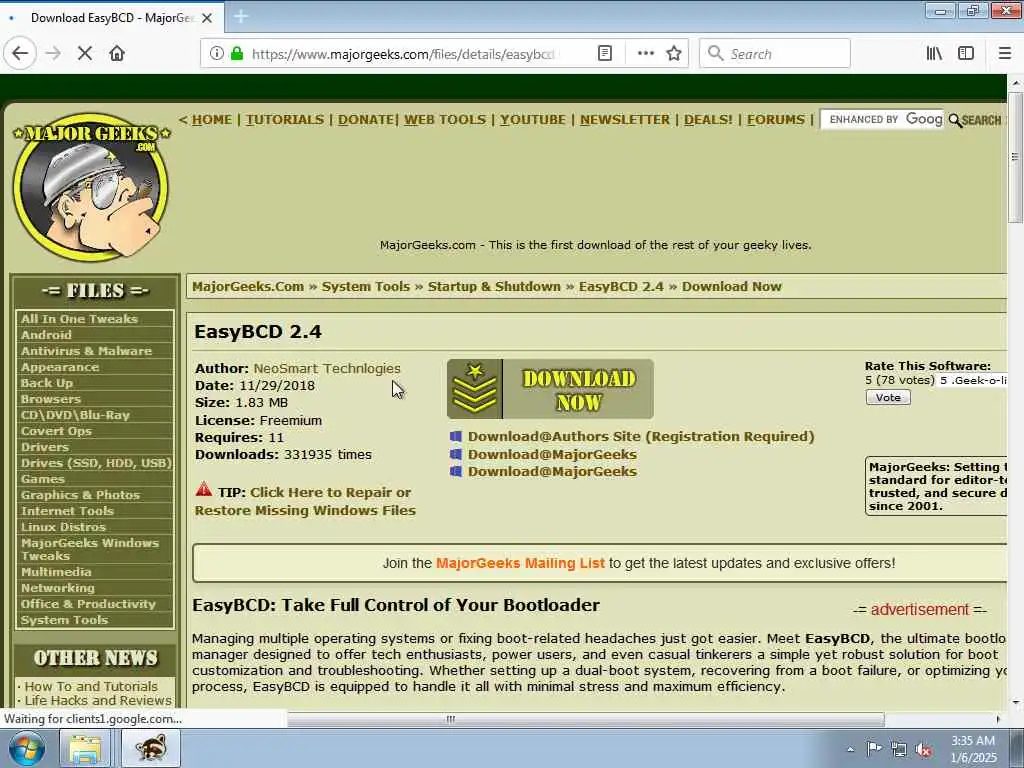This screenshot has height=768, width=1024.
Task: Click EasyBCD 2.4 breadcrumb link
Action: pos(620,287)
